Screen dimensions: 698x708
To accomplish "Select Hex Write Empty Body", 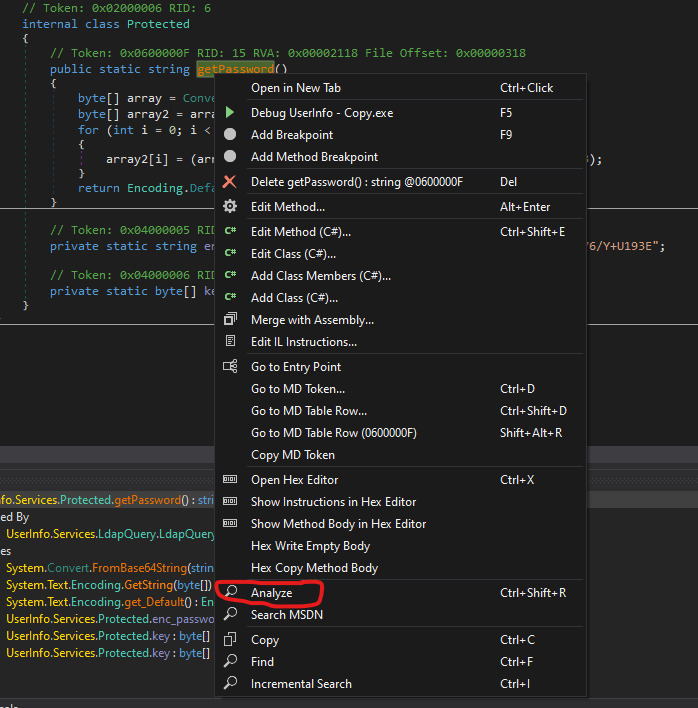I will click(310, 546).
